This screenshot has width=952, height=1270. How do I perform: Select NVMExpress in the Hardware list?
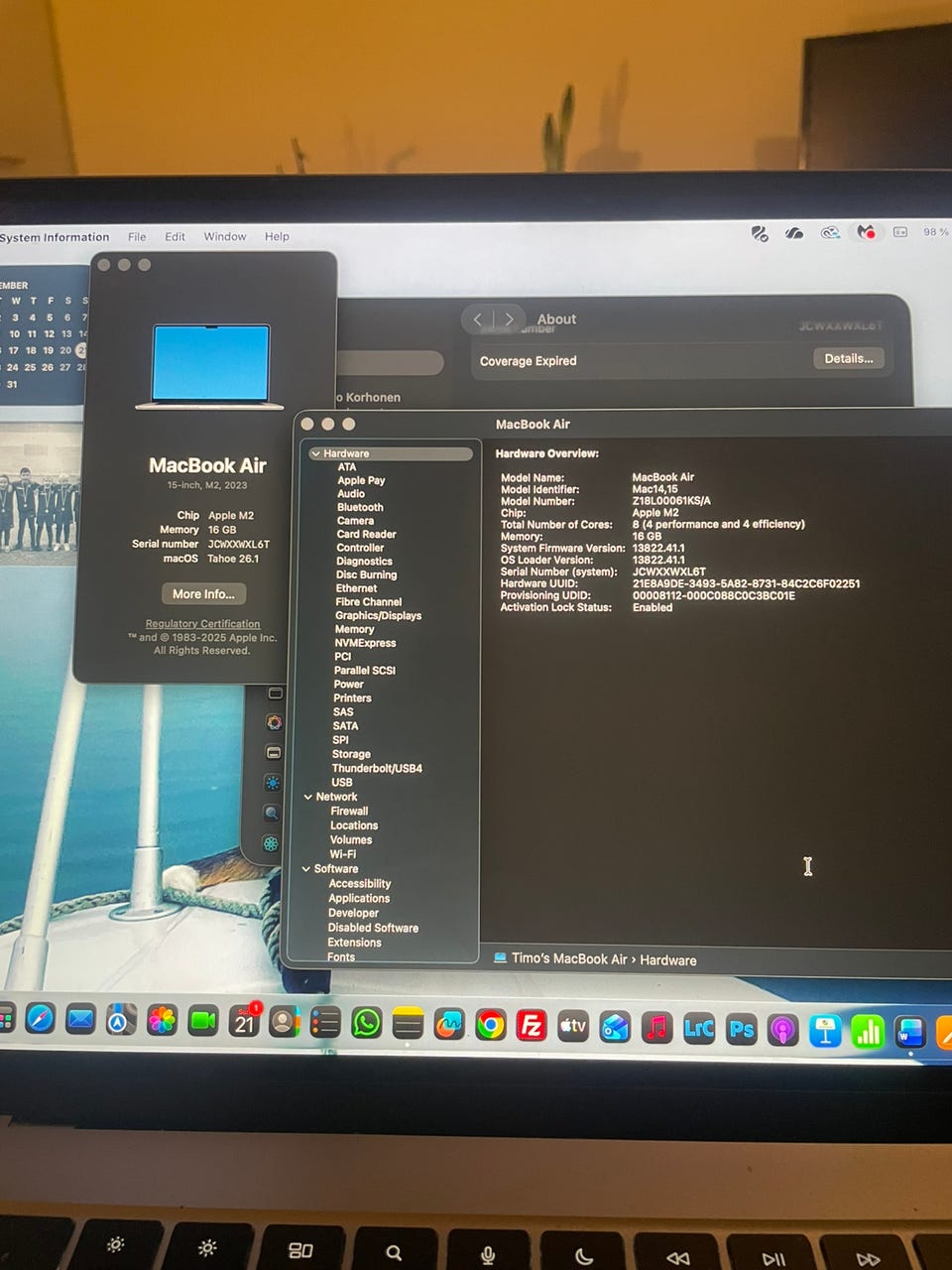tap(365, 643)
